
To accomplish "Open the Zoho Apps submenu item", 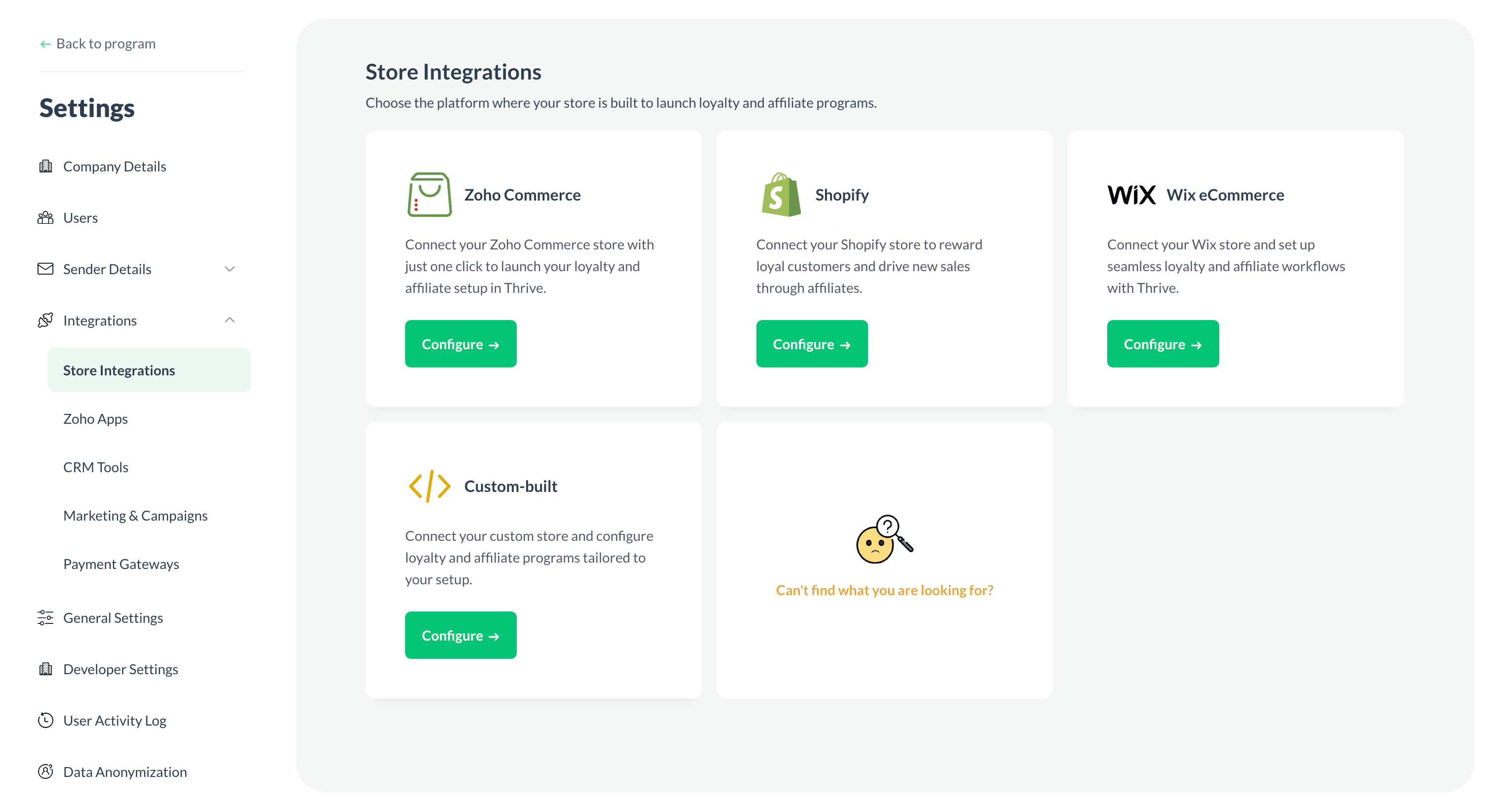I will [96, 419].
